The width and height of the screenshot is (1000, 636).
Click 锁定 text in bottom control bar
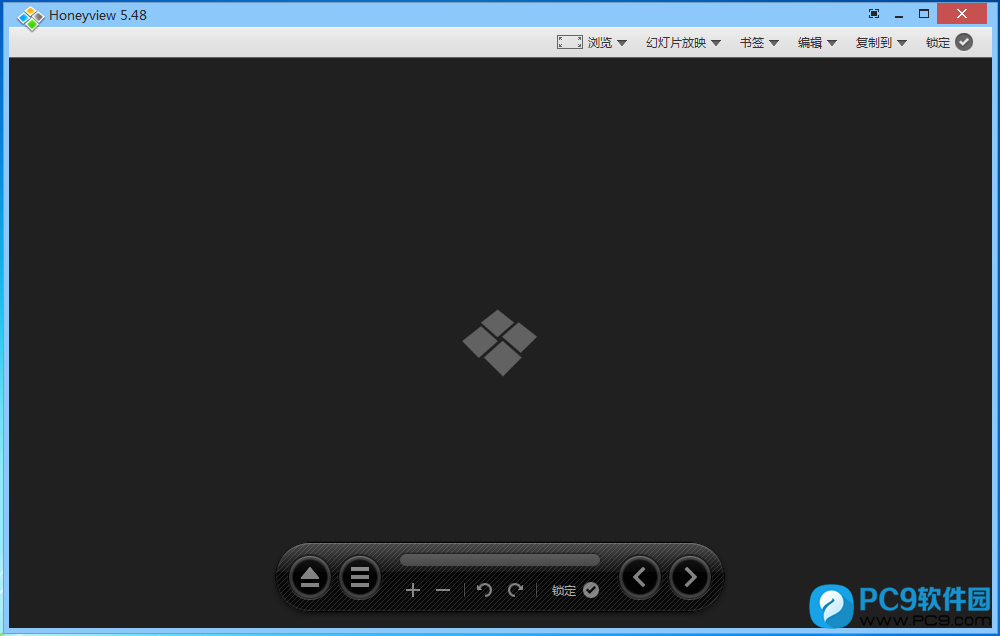point(564,591)
